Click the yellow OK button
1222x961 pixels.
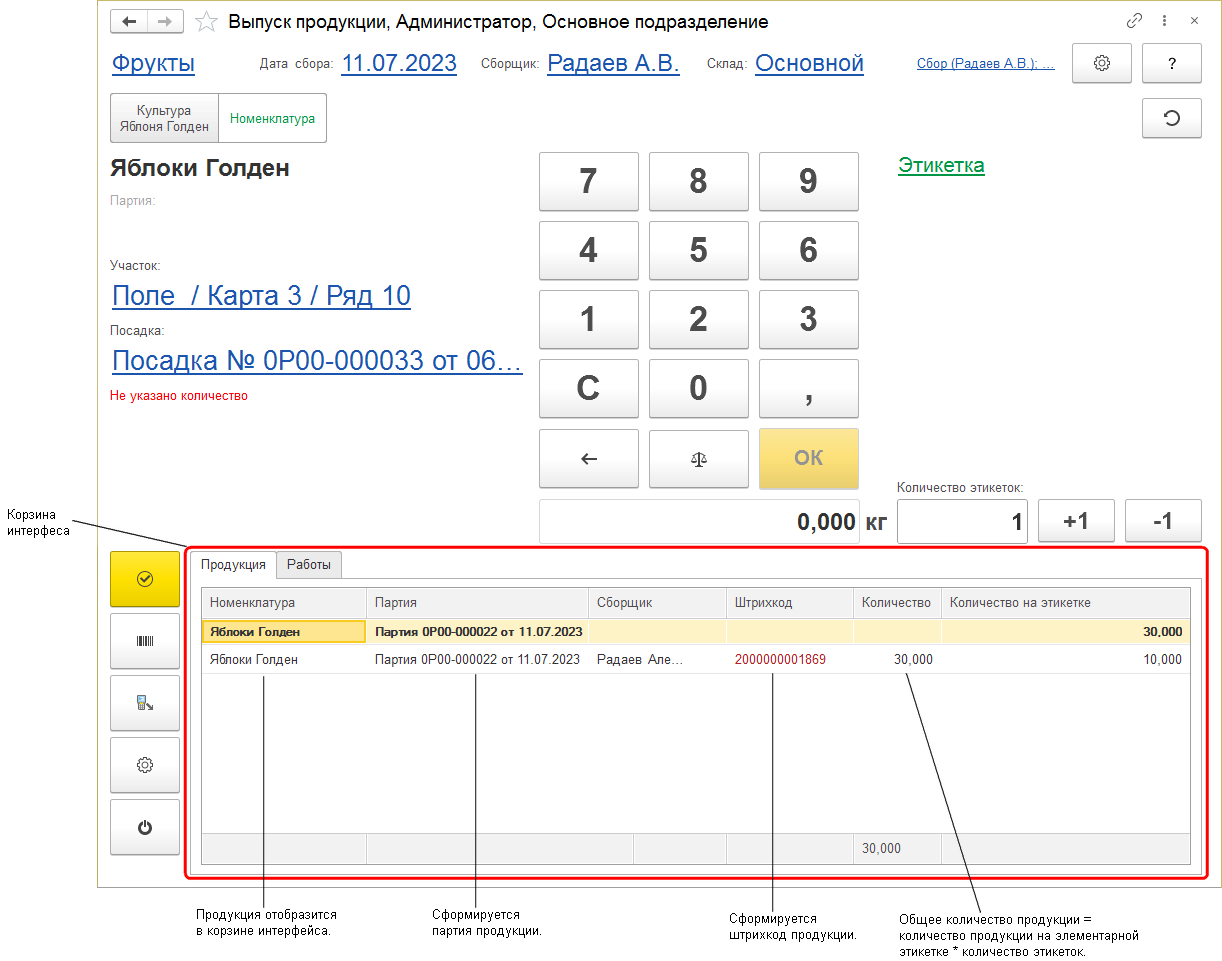coord(808,459)
